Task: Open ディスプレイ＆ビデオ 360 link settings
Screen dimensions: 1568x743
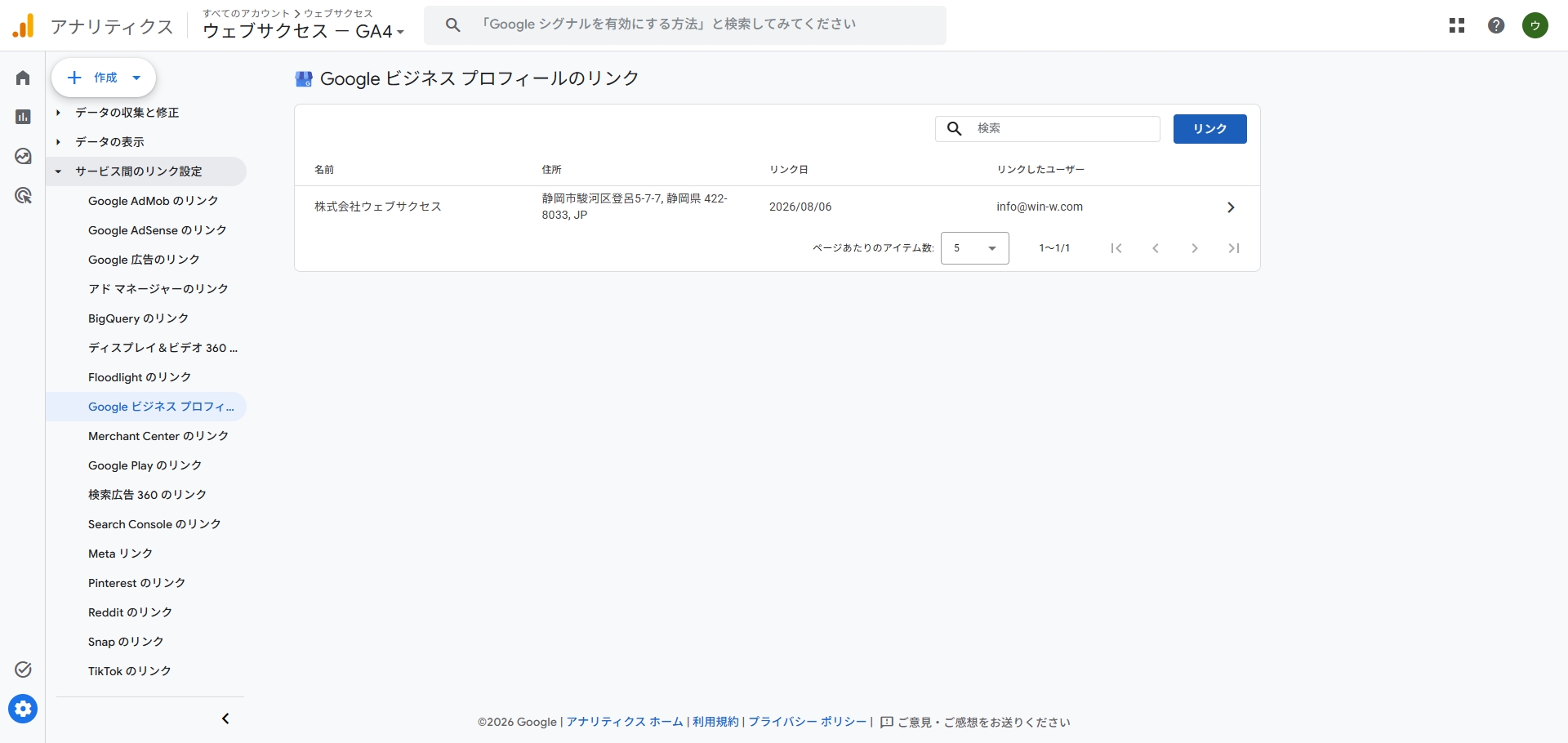Action: (163, 348)
